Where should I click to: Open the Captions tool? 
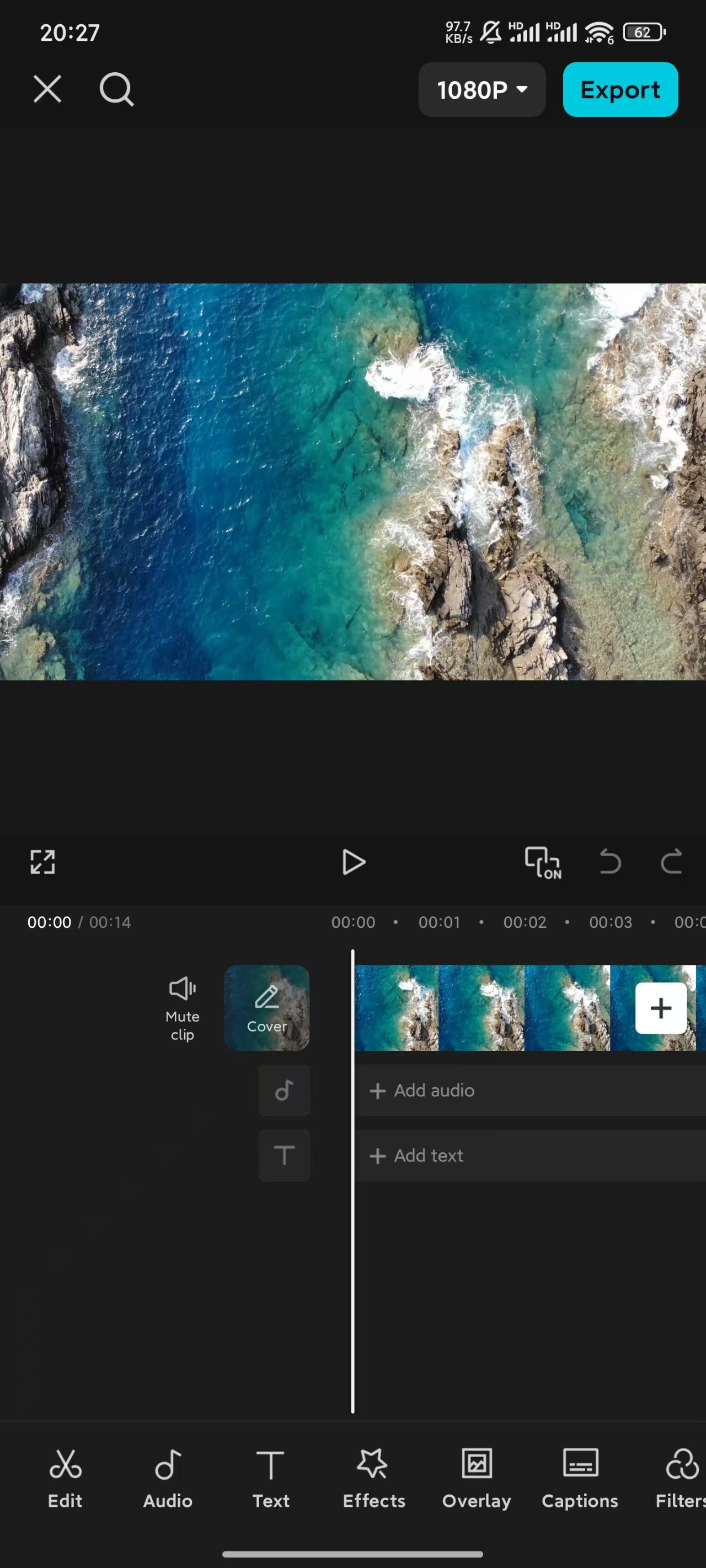coord(580,1478)
